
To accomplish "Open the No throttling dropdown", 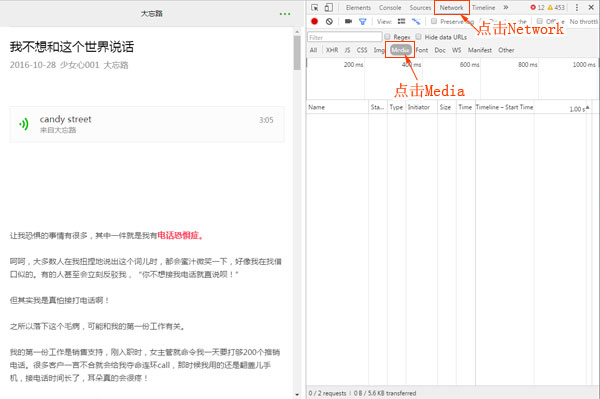I will (584, 22).
